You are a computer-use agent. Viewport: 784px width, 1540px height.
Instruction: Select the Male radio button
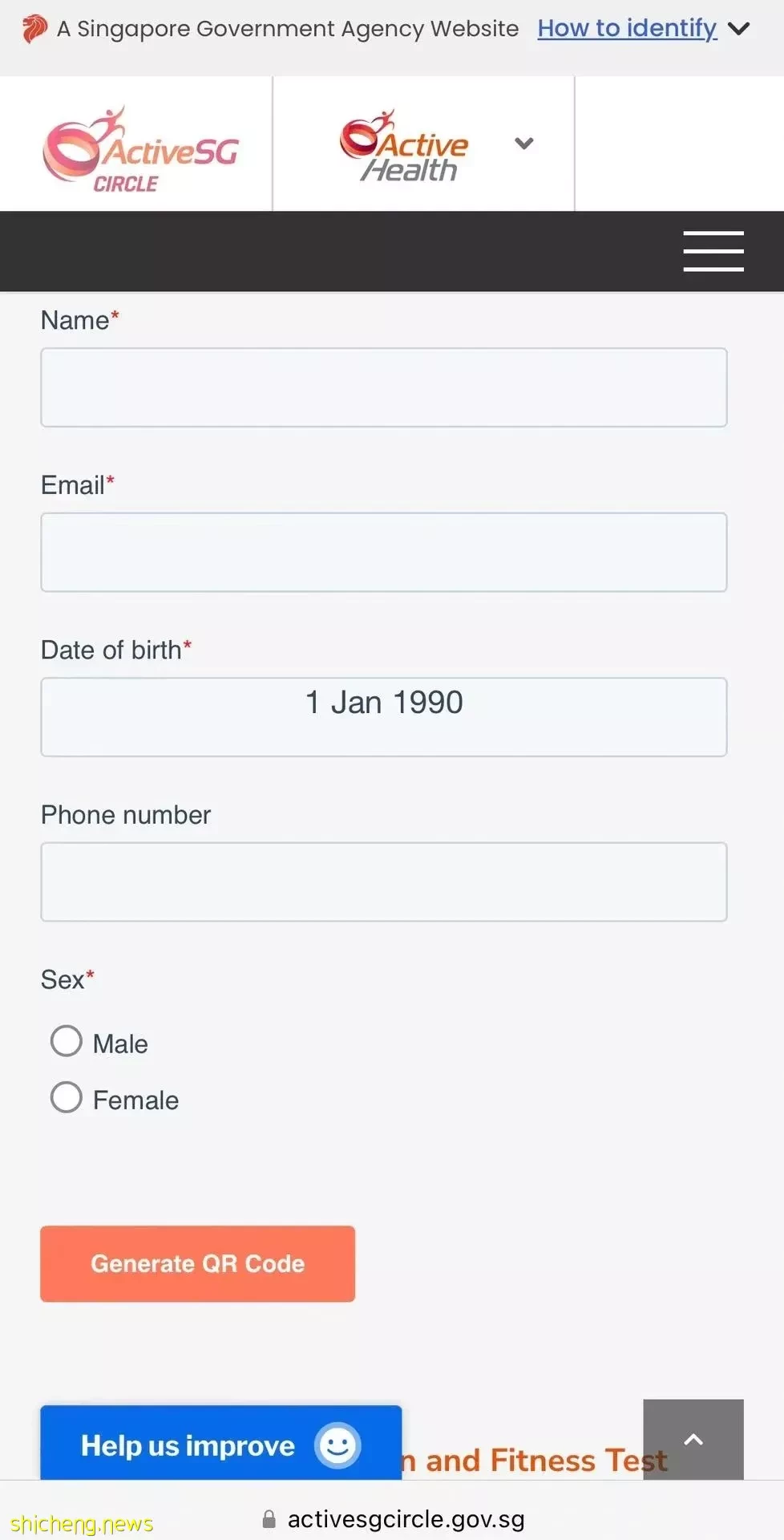click(67, 1041)
